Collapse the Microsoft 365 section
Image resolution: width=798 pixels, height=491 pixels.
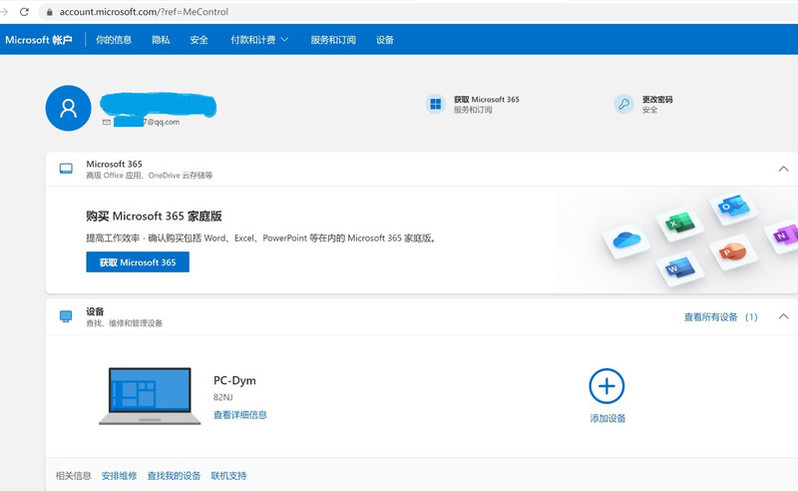783,169
